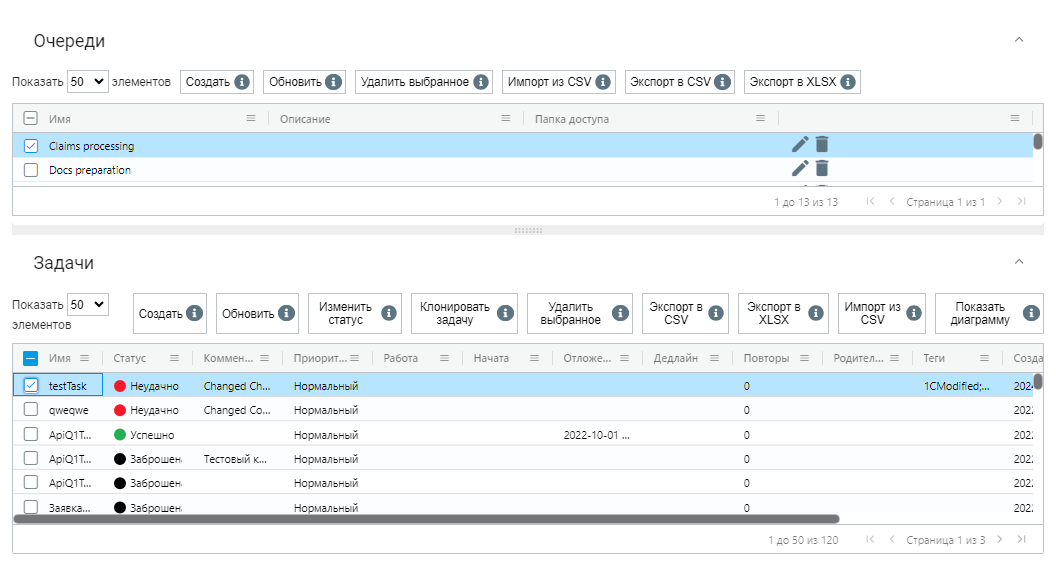Open the tasks page-size dropdown showing 50

88,304
